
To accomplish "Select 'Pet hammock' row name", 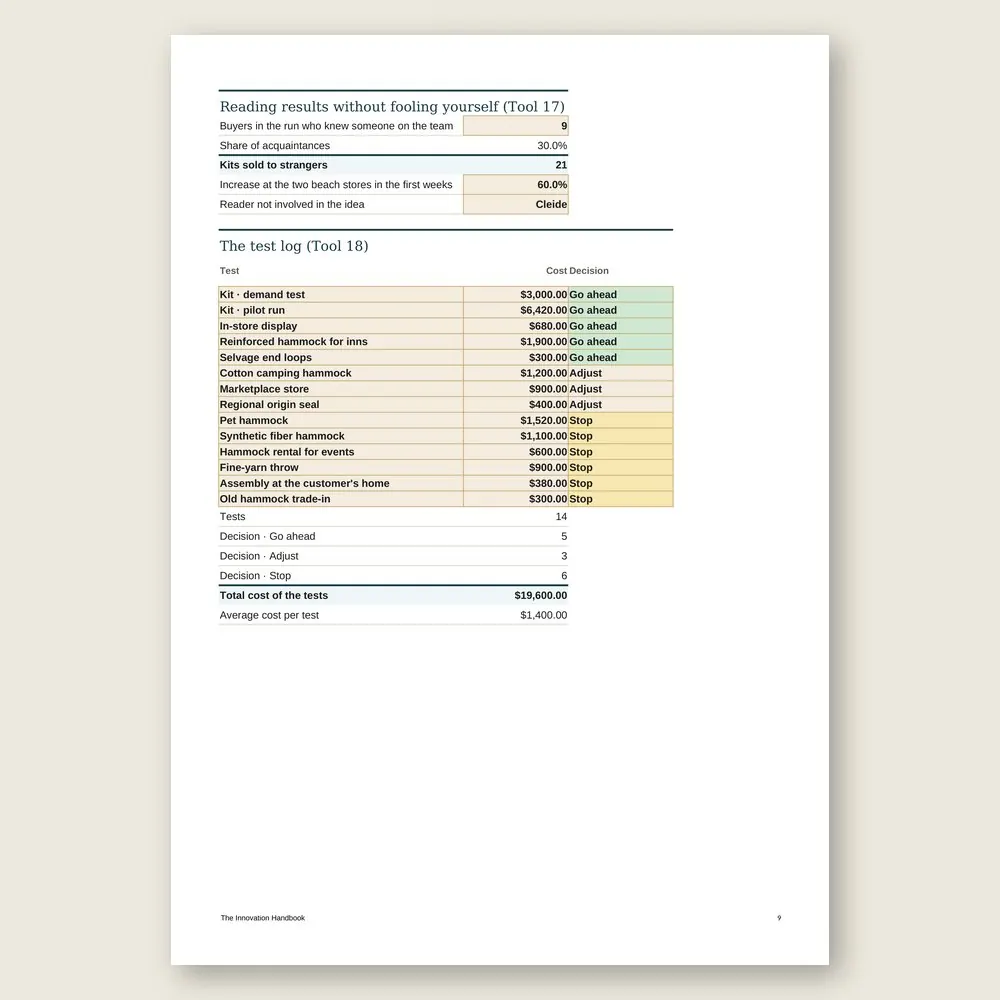I will coord(254,420).
